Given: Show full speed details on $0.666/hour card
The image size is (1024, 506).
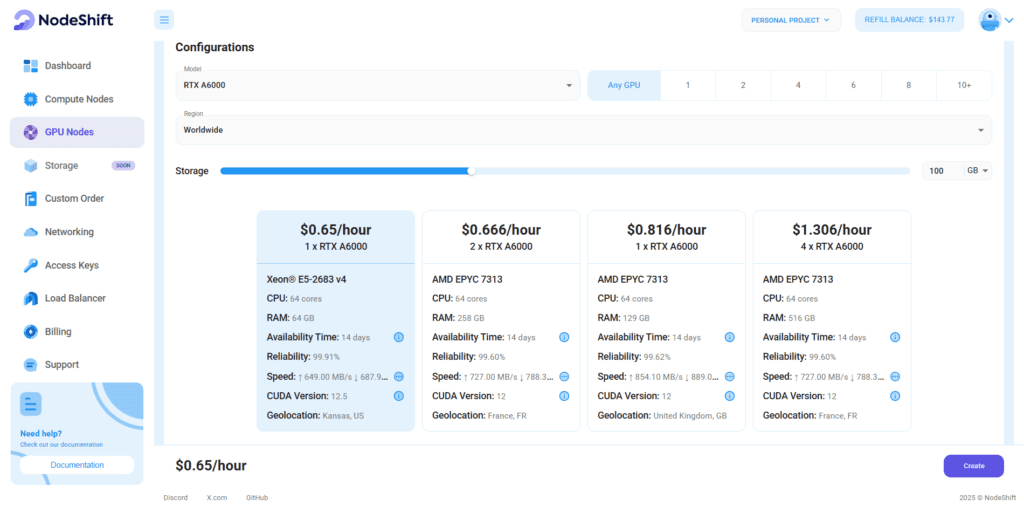Looking at the screenshot, I should point(564,377).
